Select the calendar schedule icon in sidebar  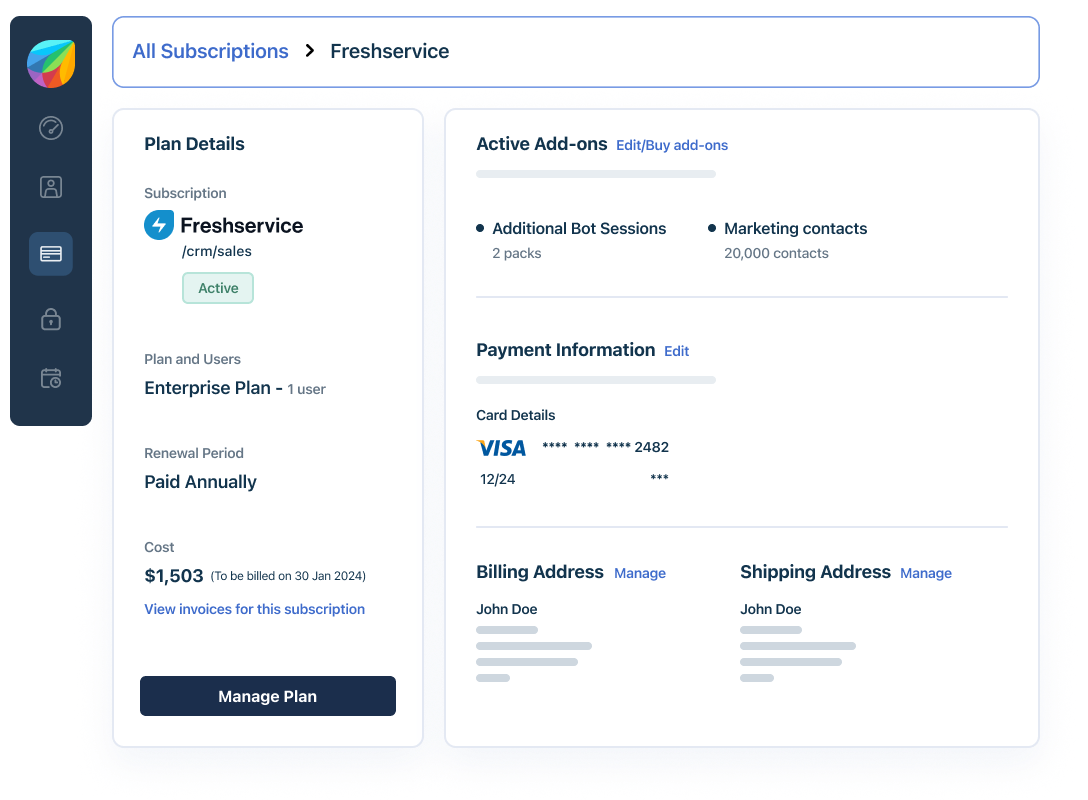click(x=51, y=378)
